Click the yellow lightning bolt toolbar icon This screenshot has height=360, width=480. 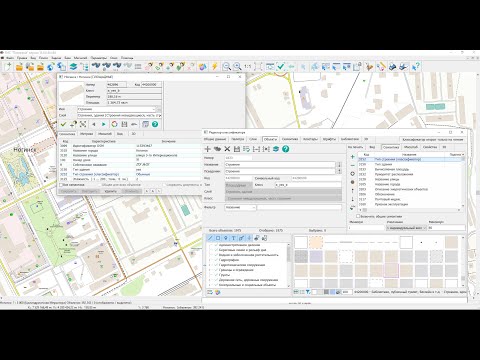(214, 67)
